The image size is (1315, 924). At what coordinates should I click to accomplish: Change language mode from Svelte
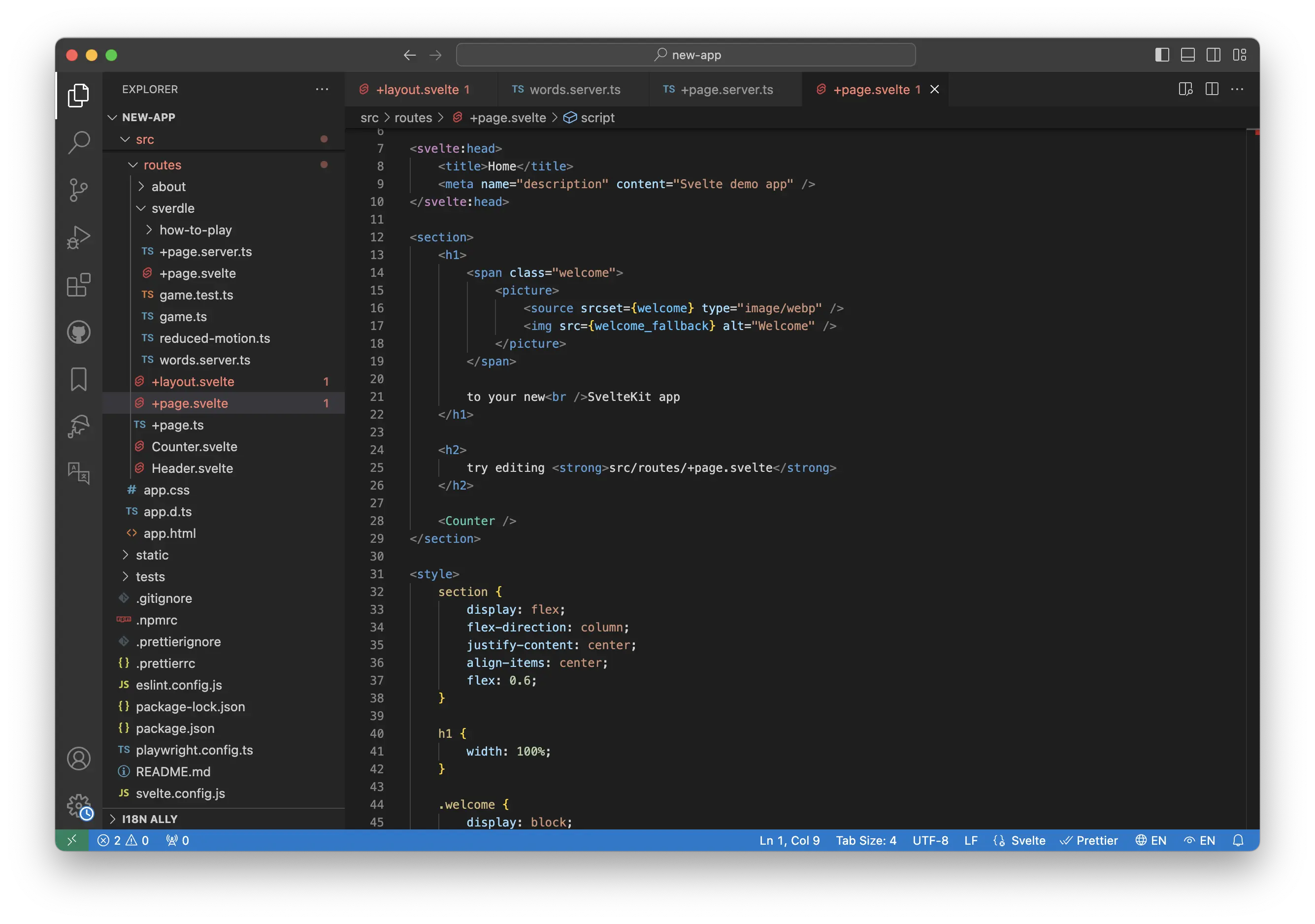[x=1027, y=840]
